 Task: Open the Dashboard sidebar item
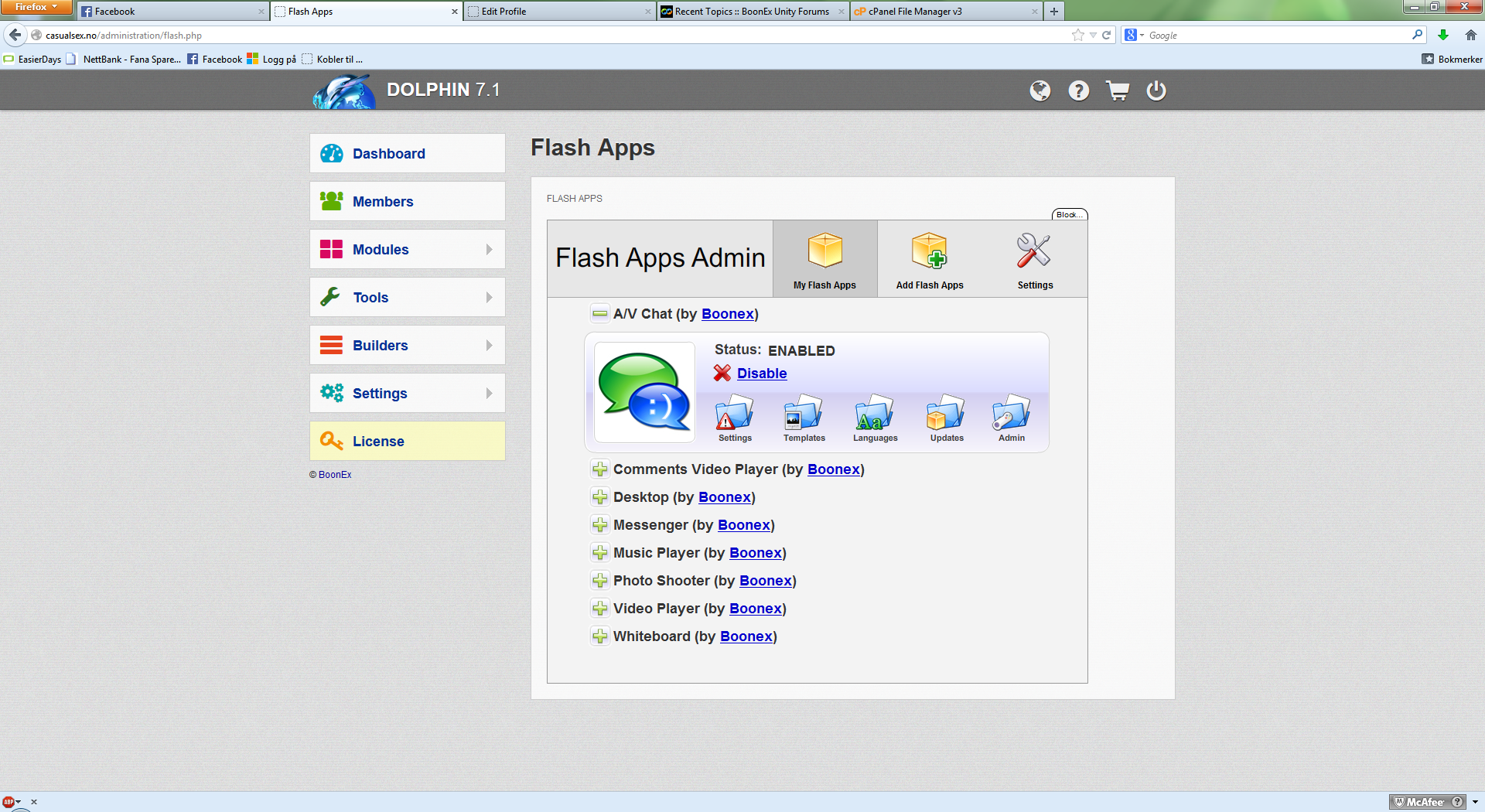[407, 154]
